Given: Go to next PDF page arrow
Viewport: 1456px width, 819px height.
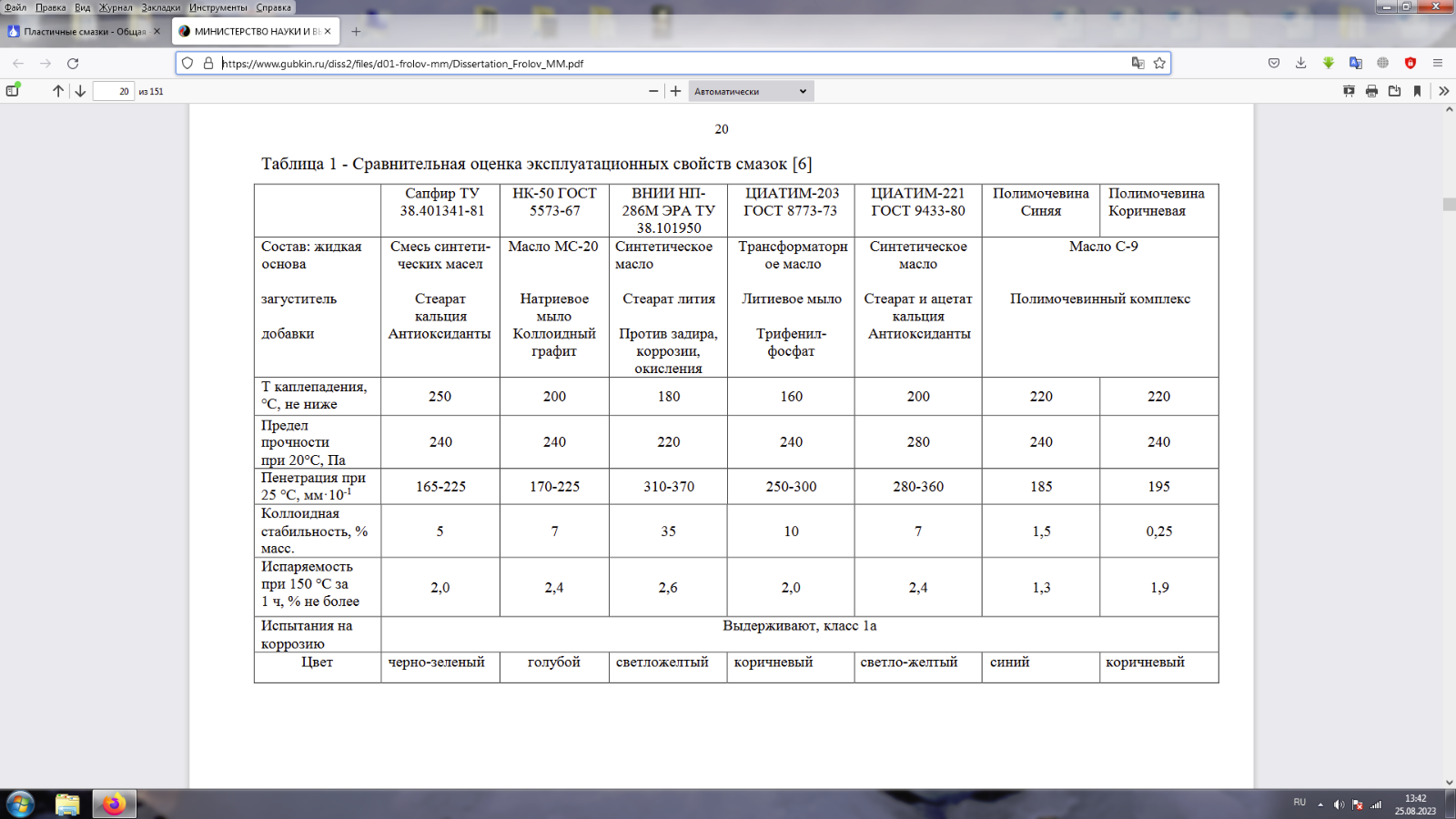Looking at the screenshot, I should coord(80,91).
